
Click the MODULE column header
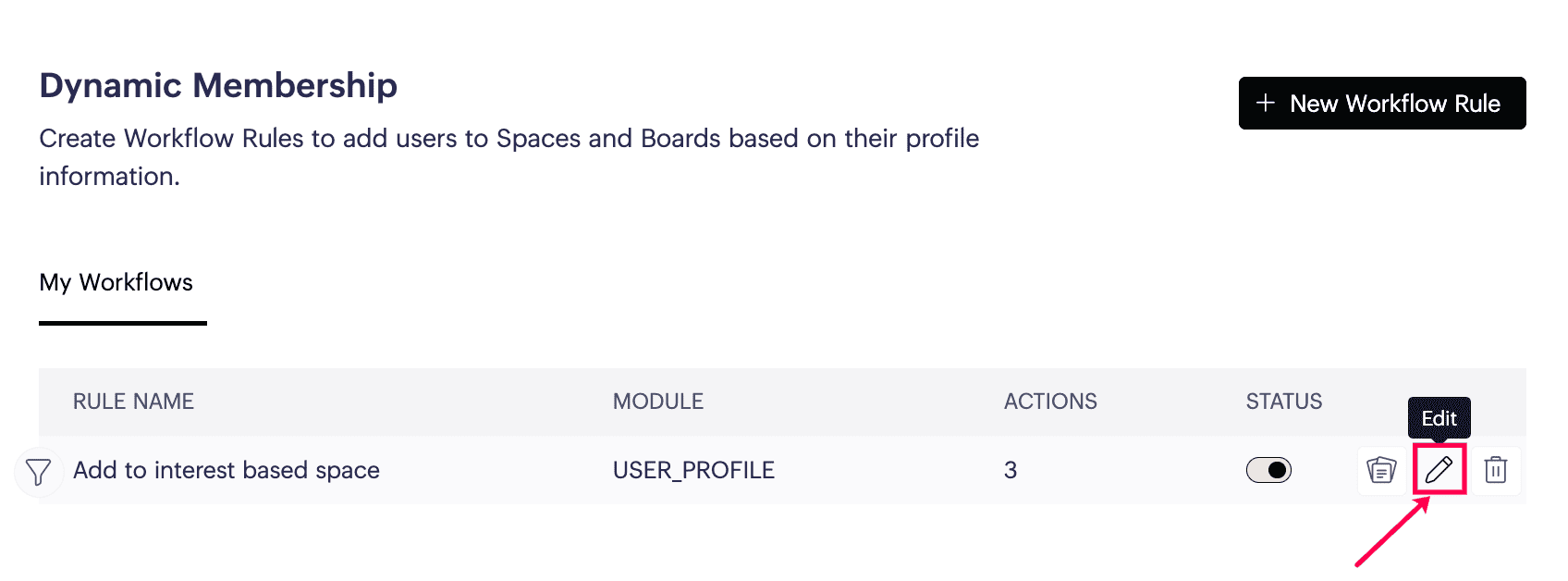(x=658, y=402)
